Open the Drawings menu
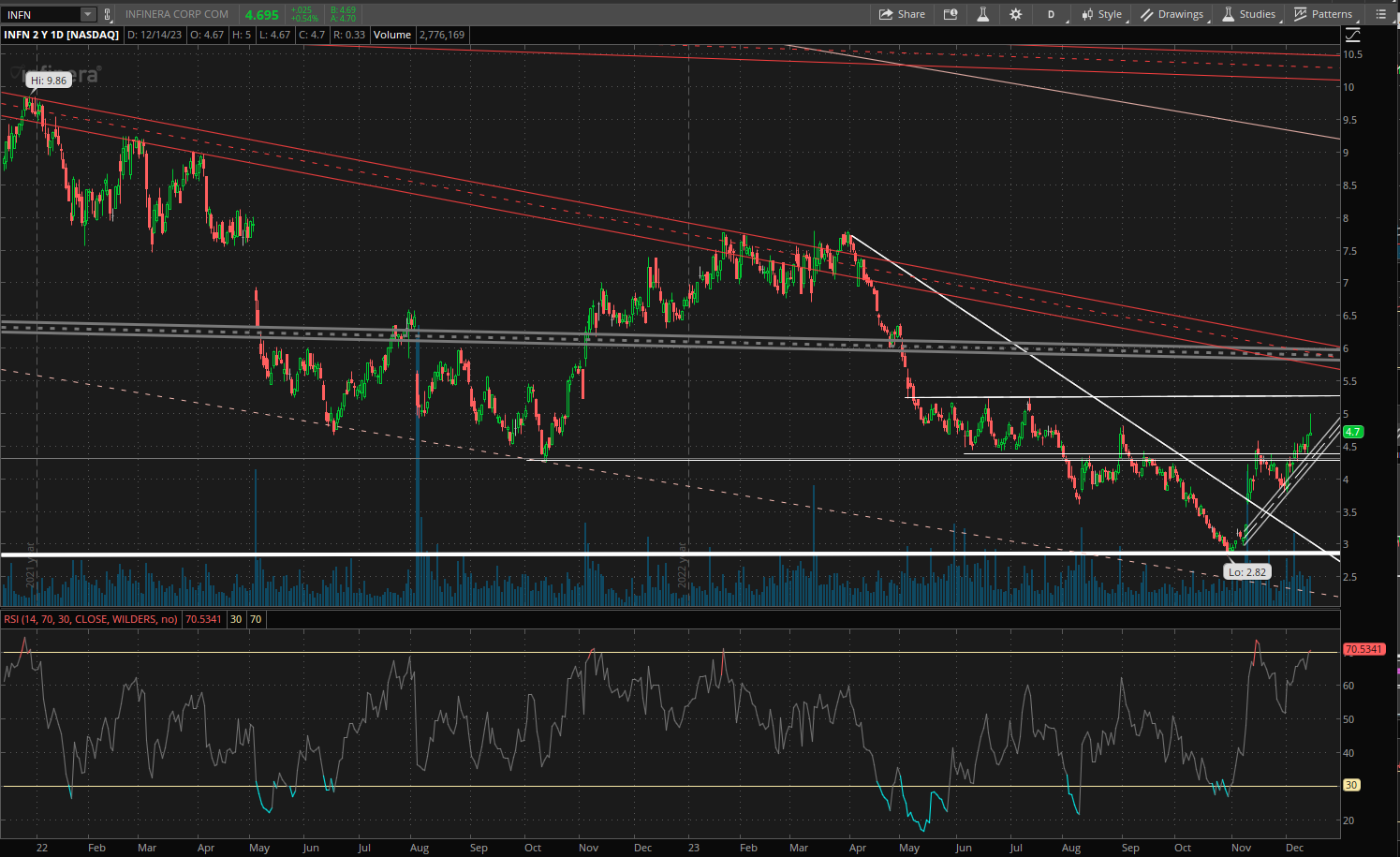This screenshot has height=857, width=1400. click(x=1172, y=14)
